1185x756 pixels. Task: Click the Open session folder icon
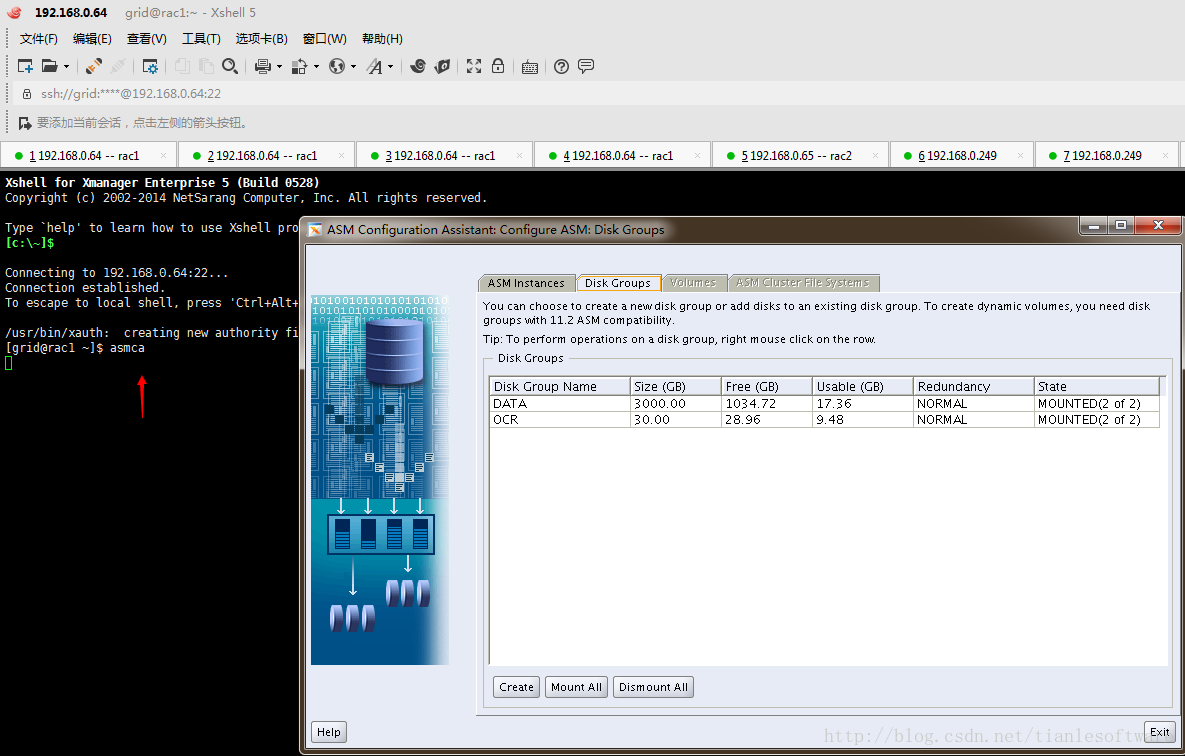[50, 67]
